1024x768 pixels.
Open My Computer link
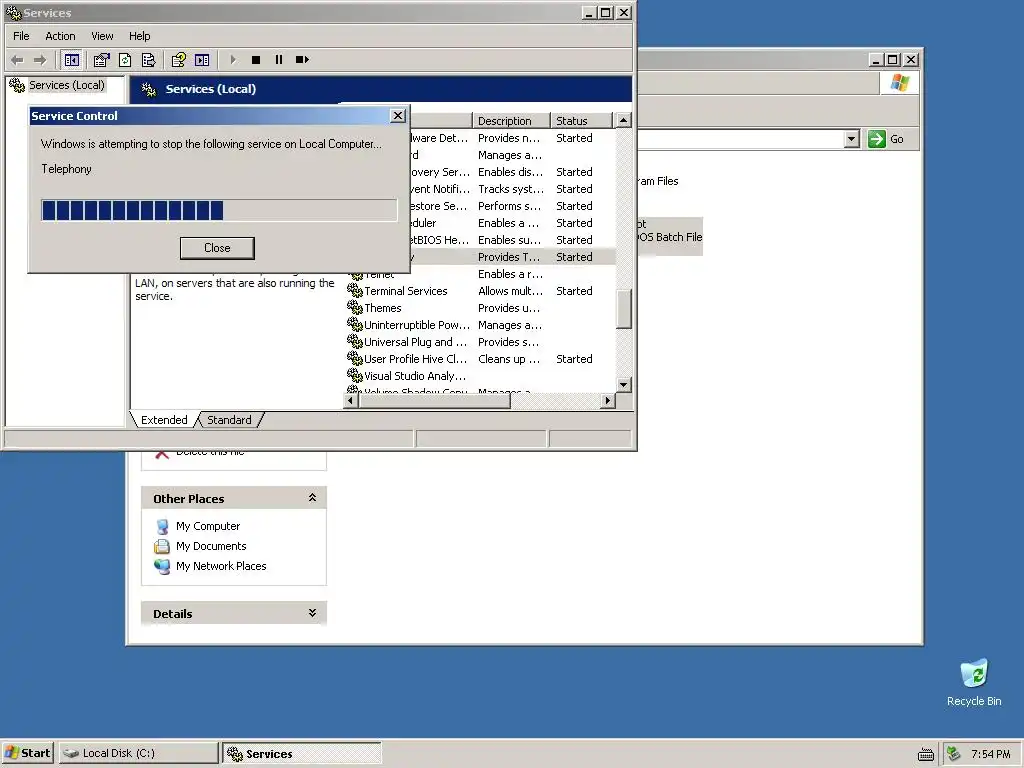tap(208, 526)
